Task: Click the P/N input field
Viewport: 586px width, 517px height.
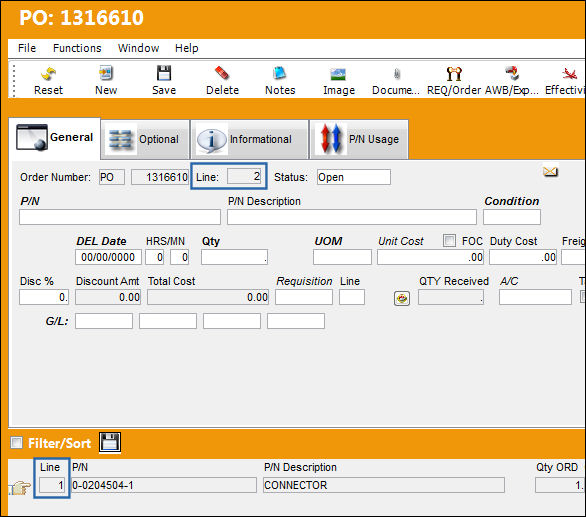Action: coord(120,217)
